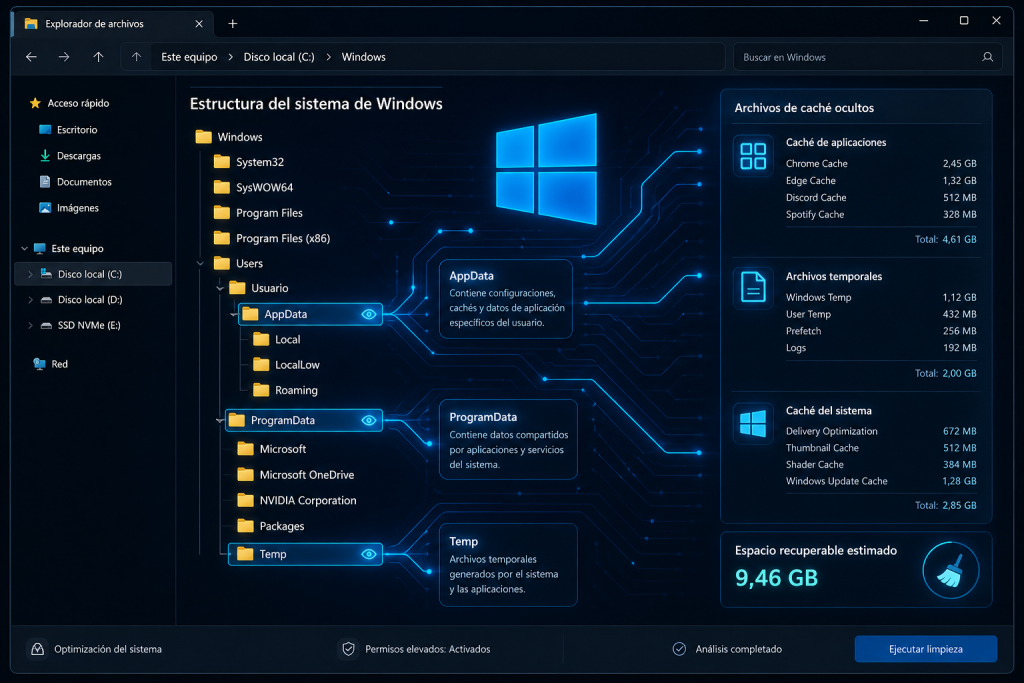Click the Descargas download arrow icon
The height and width of the screenshot is (683, 1024).
[x=45, y=155]
